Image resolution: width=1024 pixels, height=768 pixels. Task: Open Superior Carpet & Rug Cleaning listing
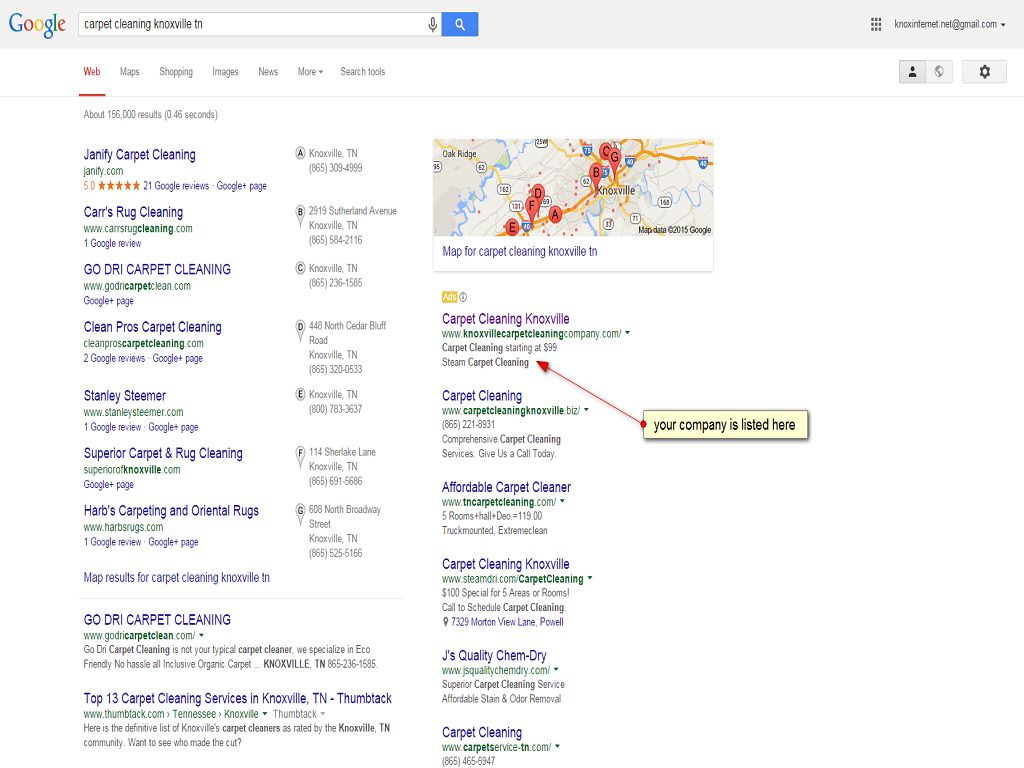coord(163,453)
